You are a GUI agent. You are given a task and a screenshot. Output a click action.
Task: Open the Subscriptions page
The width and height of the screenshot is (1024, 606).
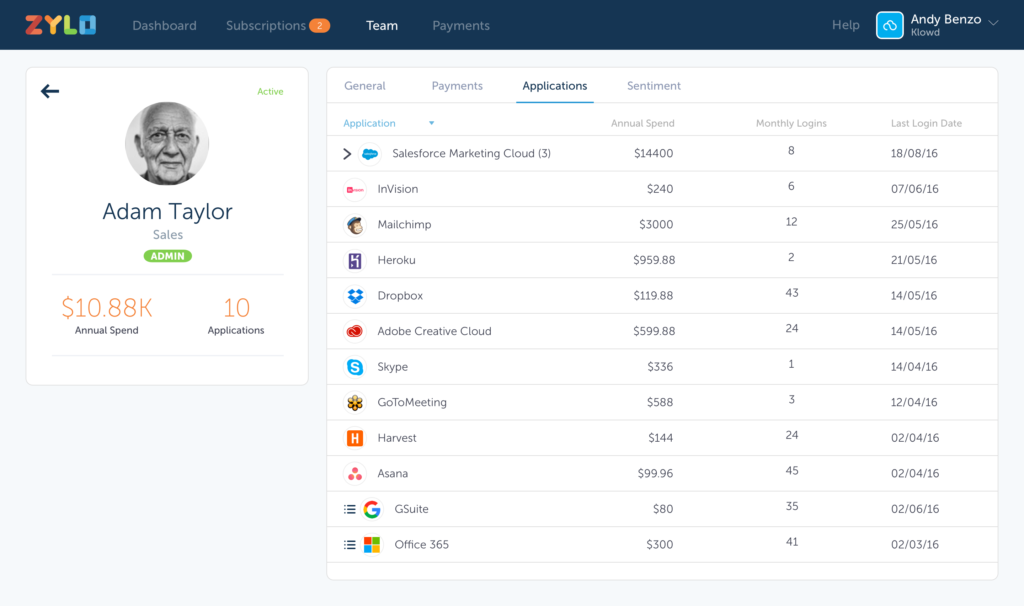click(x=266, y=25)
